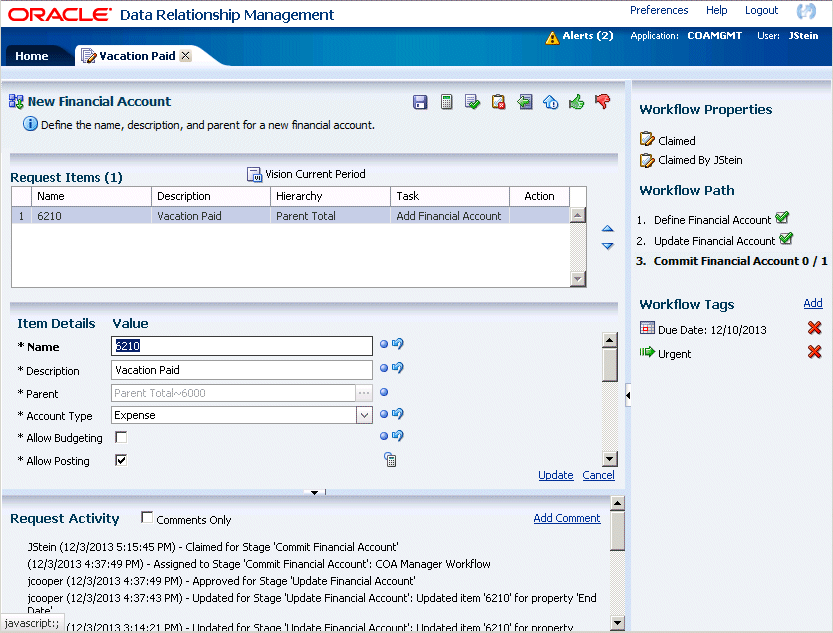Revert Account Type value with undo arrow
833x633 pixels.
[397, 413]
